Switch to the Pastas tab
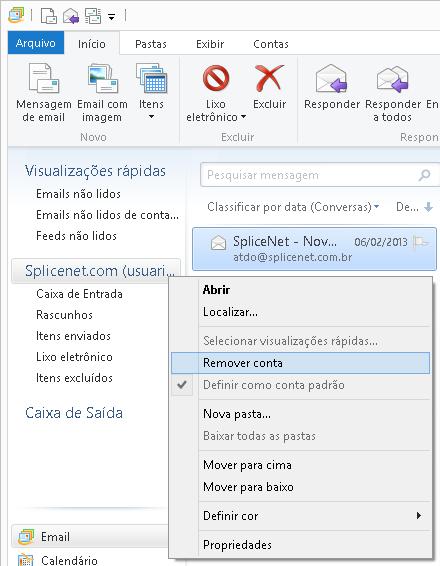The image size is (440, 566). [x=151, y=44]
